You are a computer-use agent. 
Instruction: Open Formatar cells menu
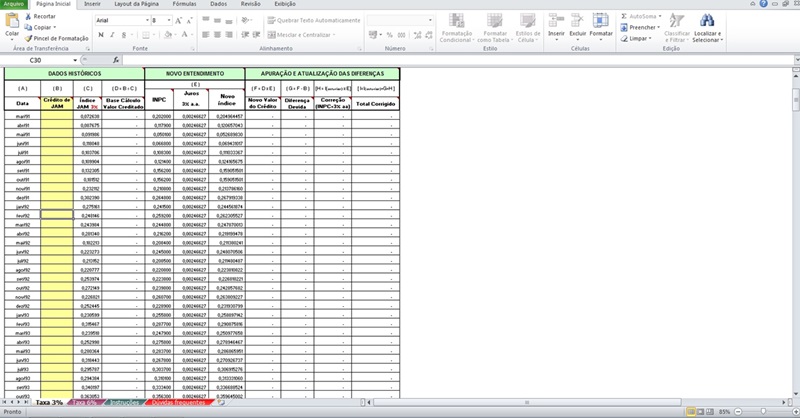click(601, 28)
